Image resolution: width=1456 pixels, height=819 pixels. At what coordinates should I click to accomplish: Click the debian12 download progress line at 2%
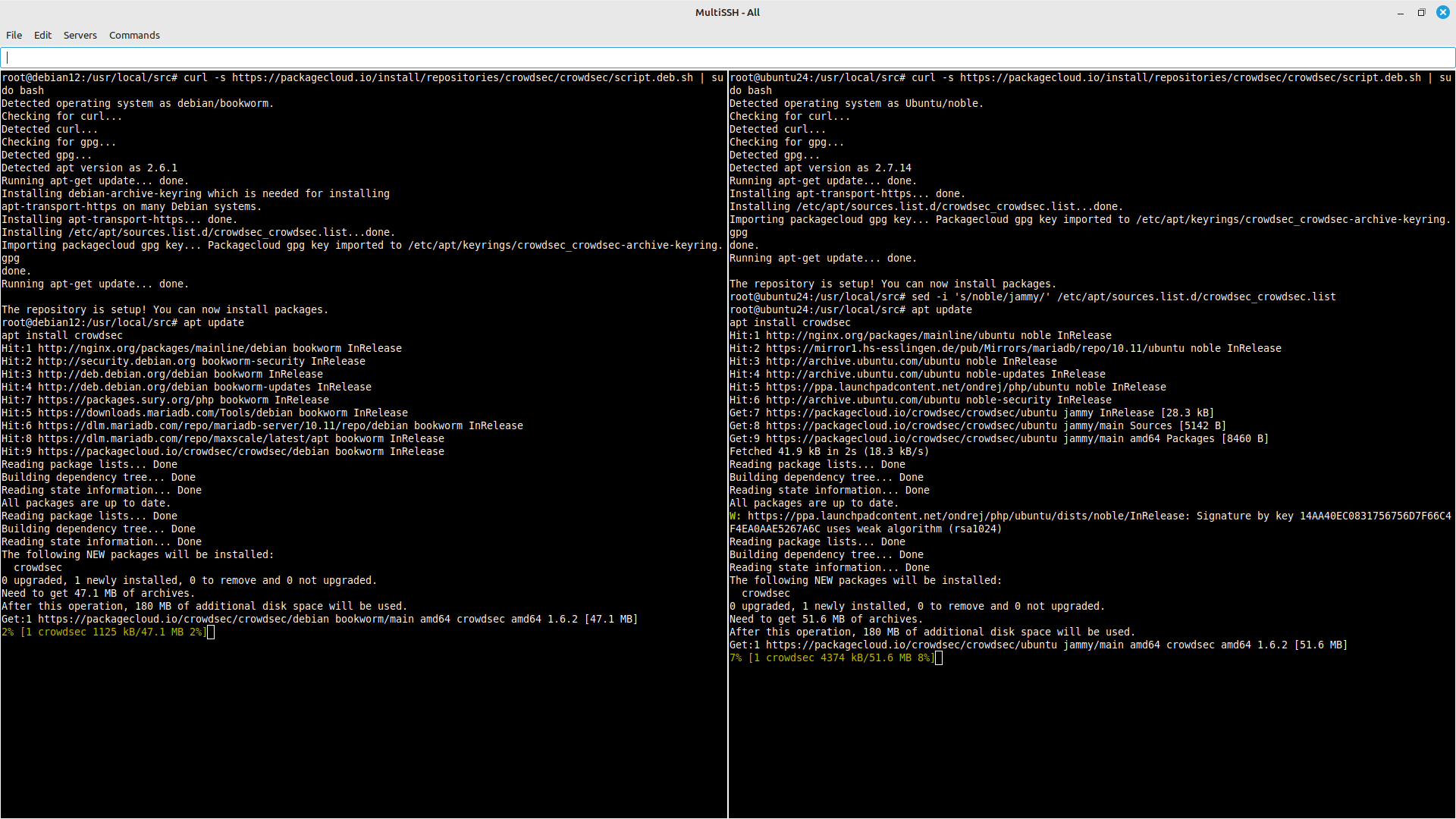click(x=105, y=632)
